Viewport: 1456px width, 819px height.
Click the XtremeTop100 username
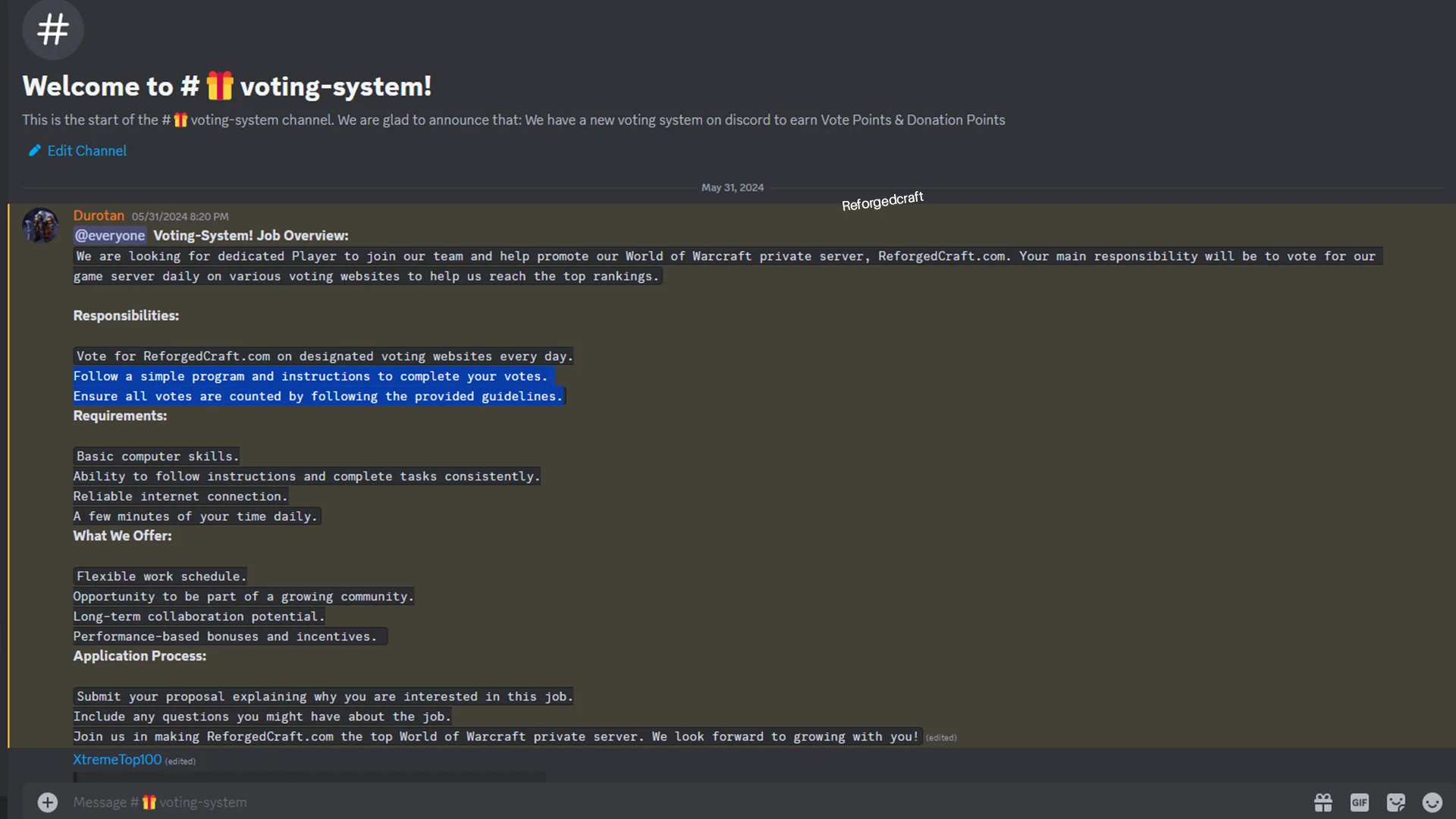118,760
